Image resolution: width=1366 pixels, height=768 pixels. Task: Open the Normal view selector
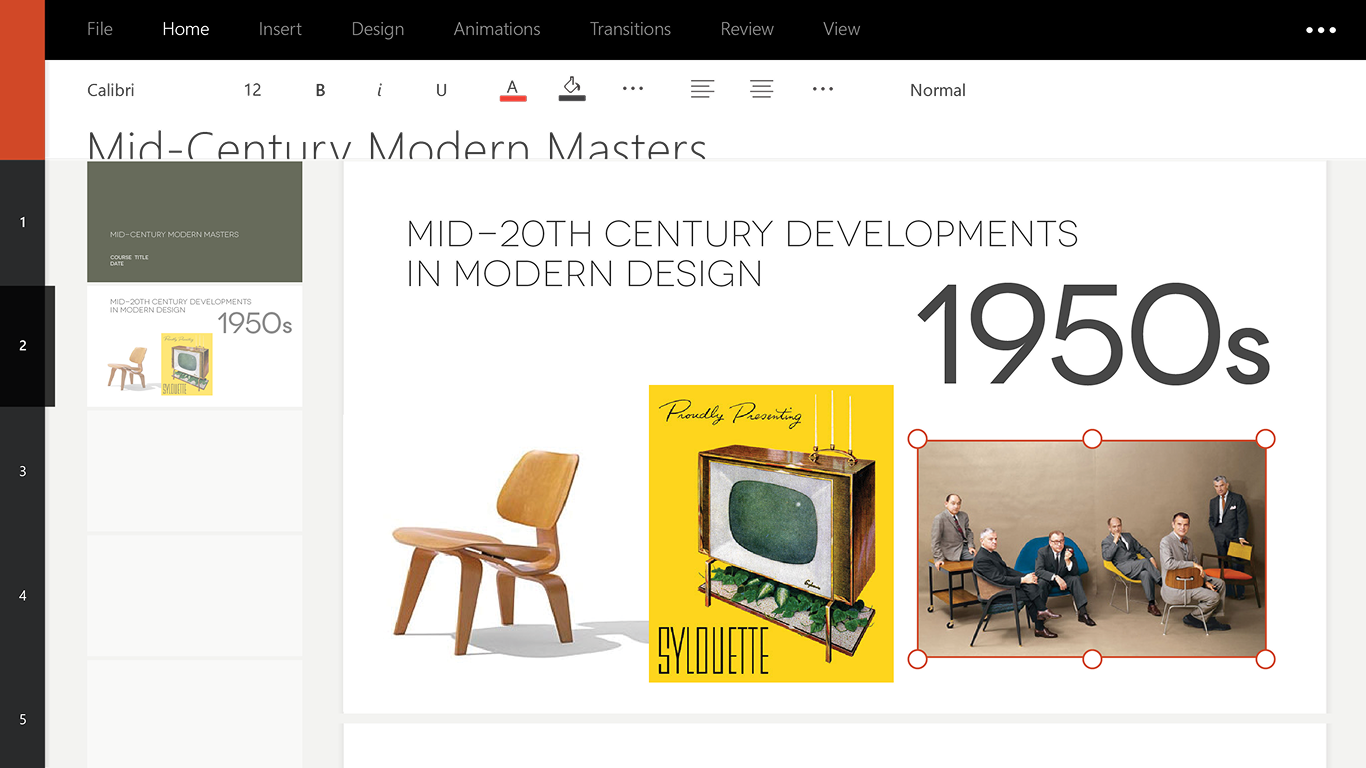click(938, 90)
